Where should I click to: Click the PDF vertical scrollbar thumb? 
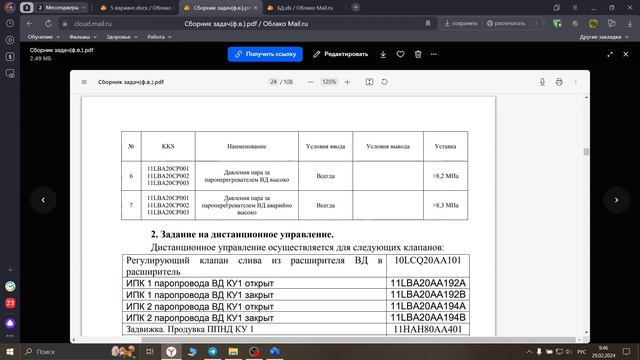(586, 152)
